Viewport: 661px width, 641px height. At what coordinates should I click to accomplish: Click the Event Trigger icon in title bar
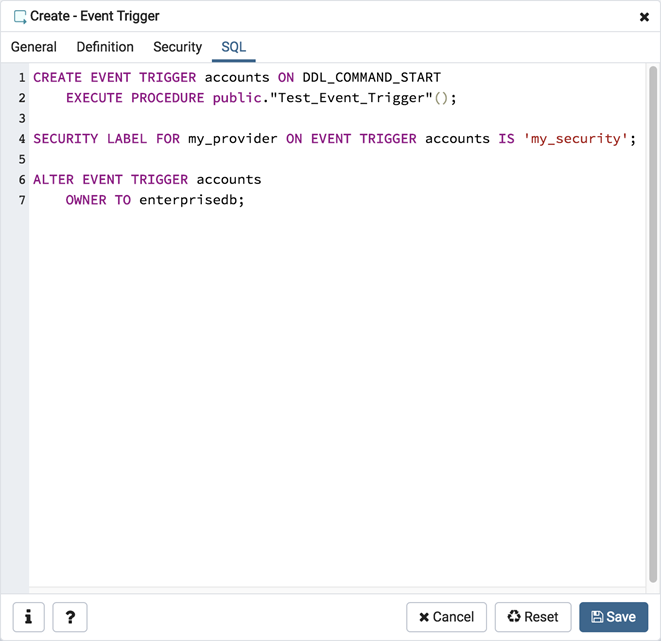[19, 16]
